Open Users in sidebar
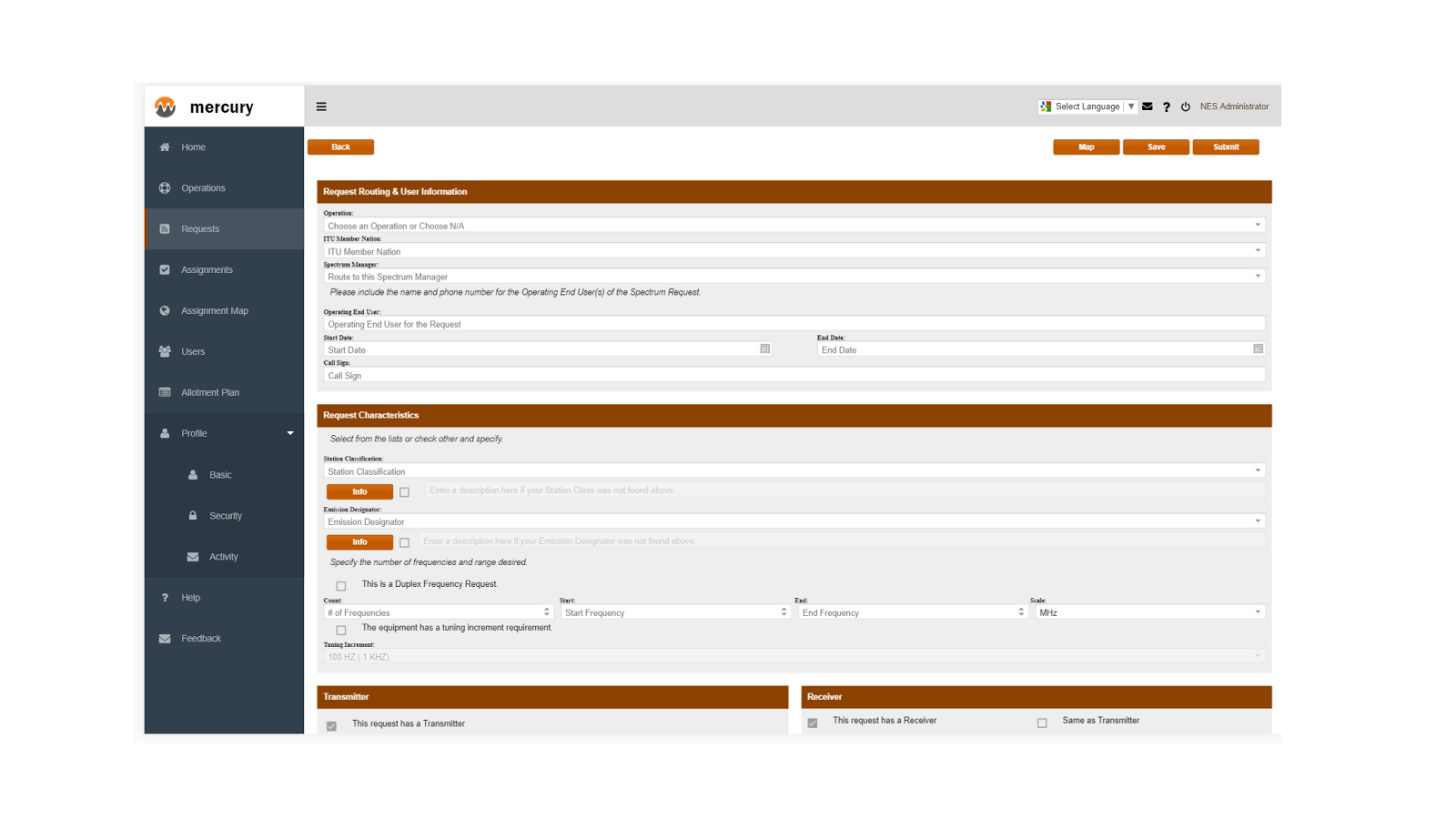 point(224,351)
